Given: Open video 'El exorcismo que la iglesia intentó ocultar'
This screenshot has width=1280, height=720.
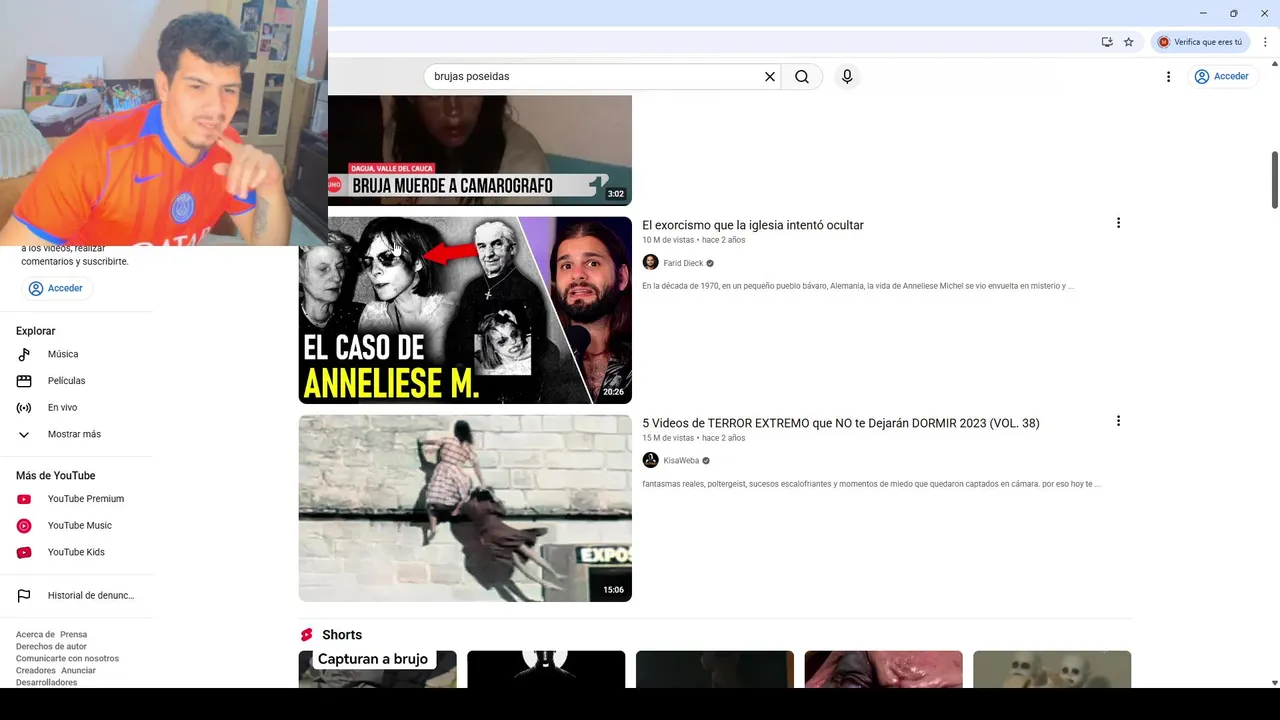Looking at the screenshot, I should 752,225.
